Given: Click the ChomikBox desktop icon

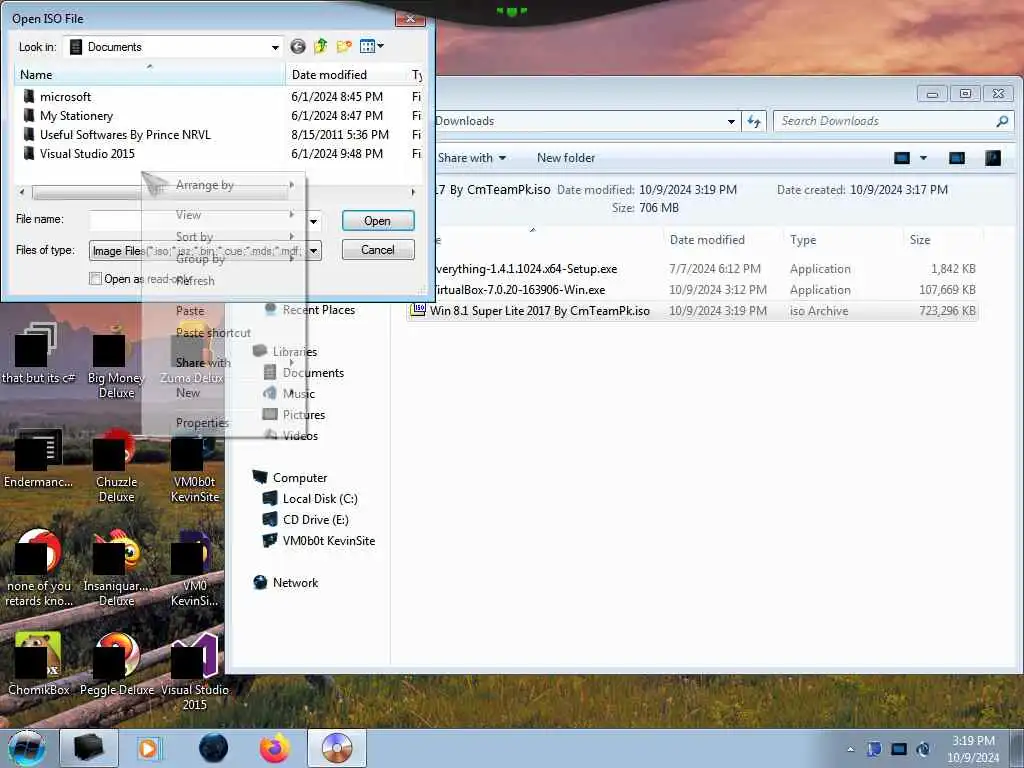Looking at the screenshot, I should (38, 664).
